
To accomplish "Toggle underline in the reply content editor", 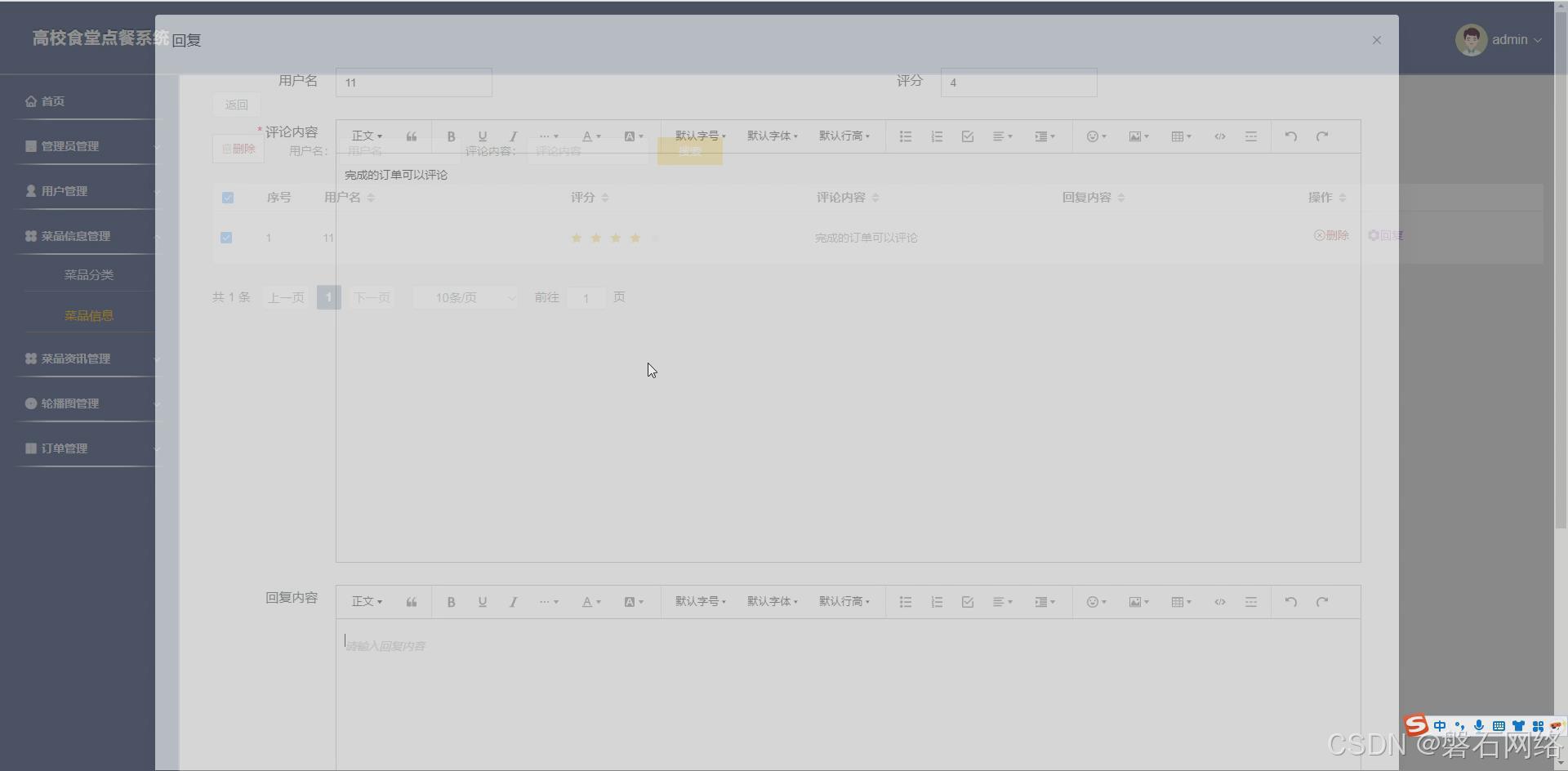I will pos(482,602).
